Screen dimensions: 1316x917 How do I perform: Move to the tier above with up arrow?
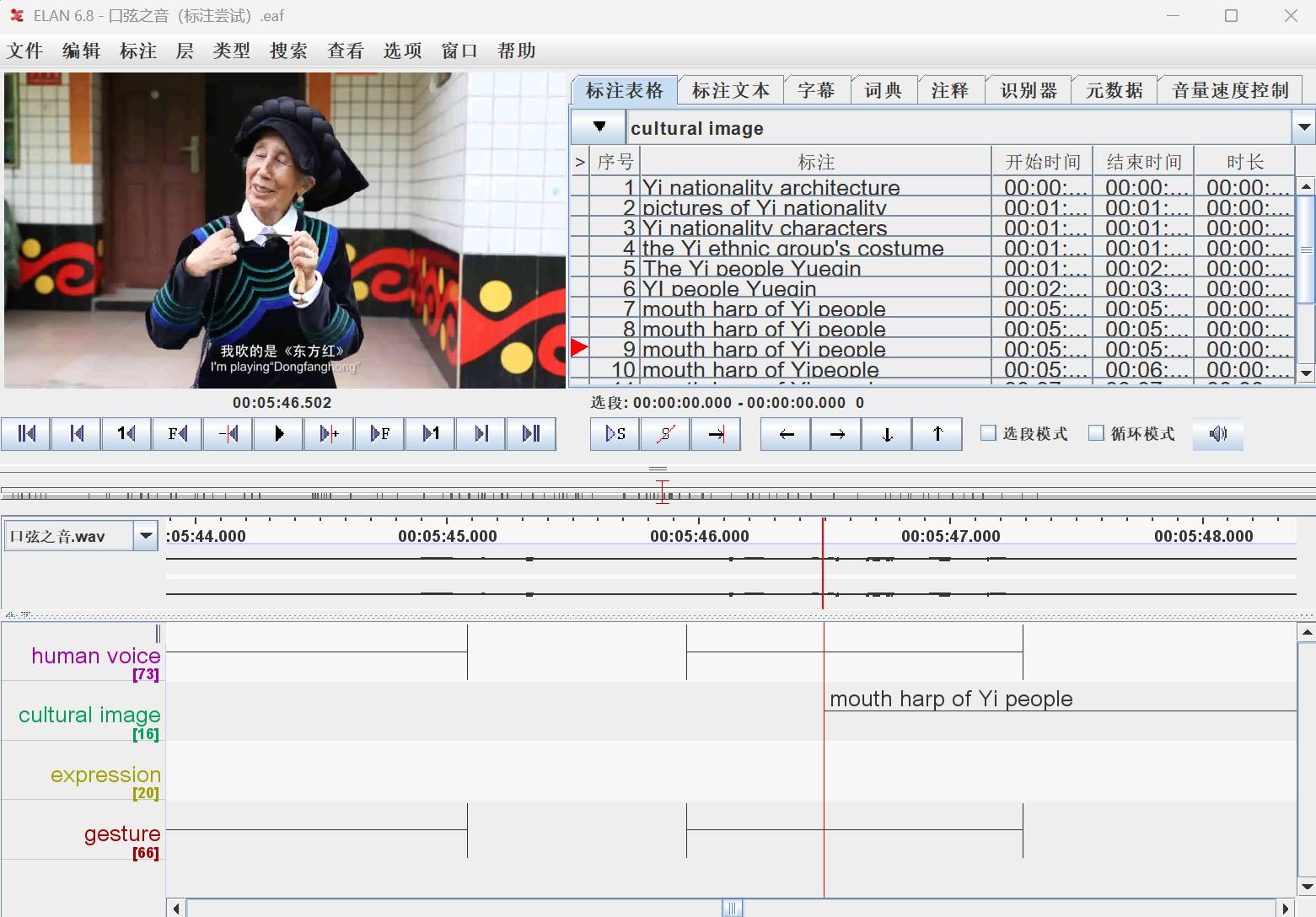[937, 434]
